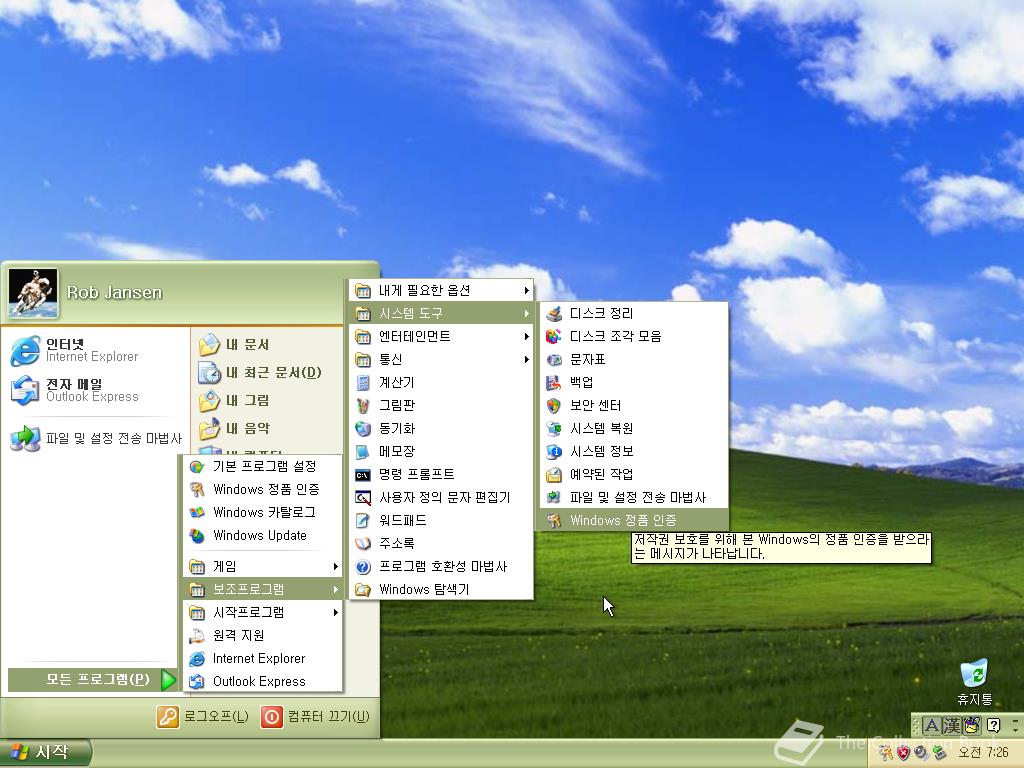Click Rob Jansen user picture
The height and width of the screenshot is (768, 1024).
(33, 293)
